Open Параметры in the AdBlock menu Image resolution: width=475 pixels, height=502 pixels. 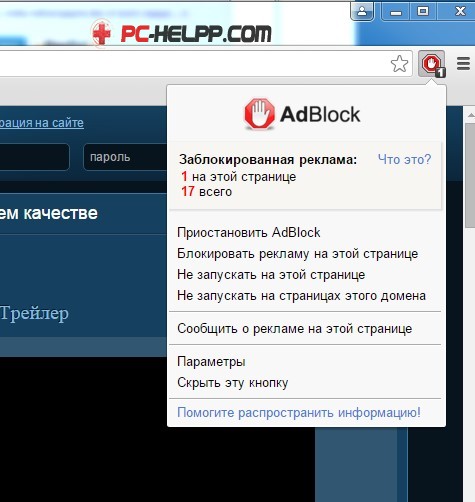211,362
